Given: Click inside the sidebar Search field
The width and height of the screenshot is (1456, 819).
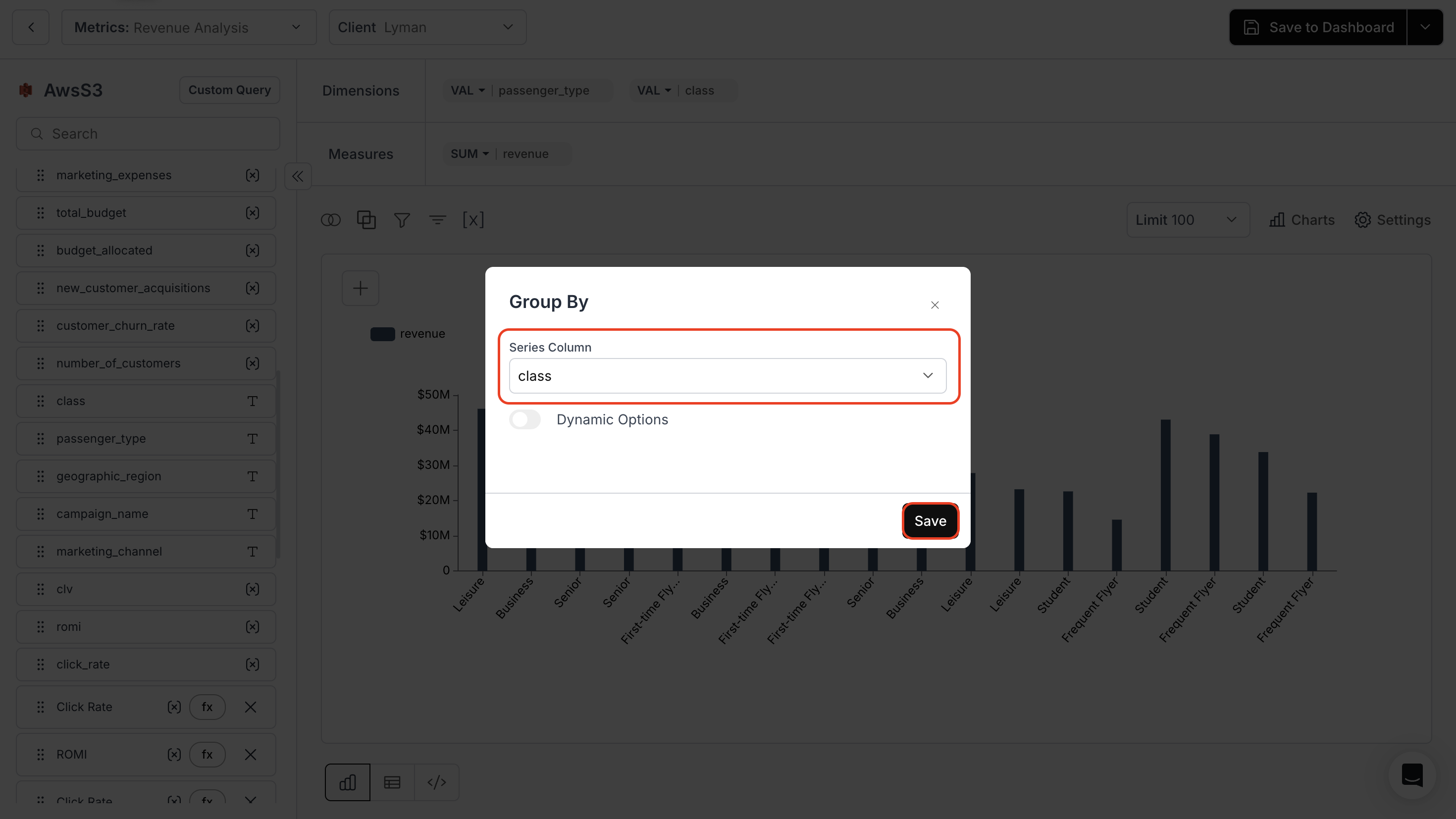Looking at the screenshot, I should pos(148,133).
